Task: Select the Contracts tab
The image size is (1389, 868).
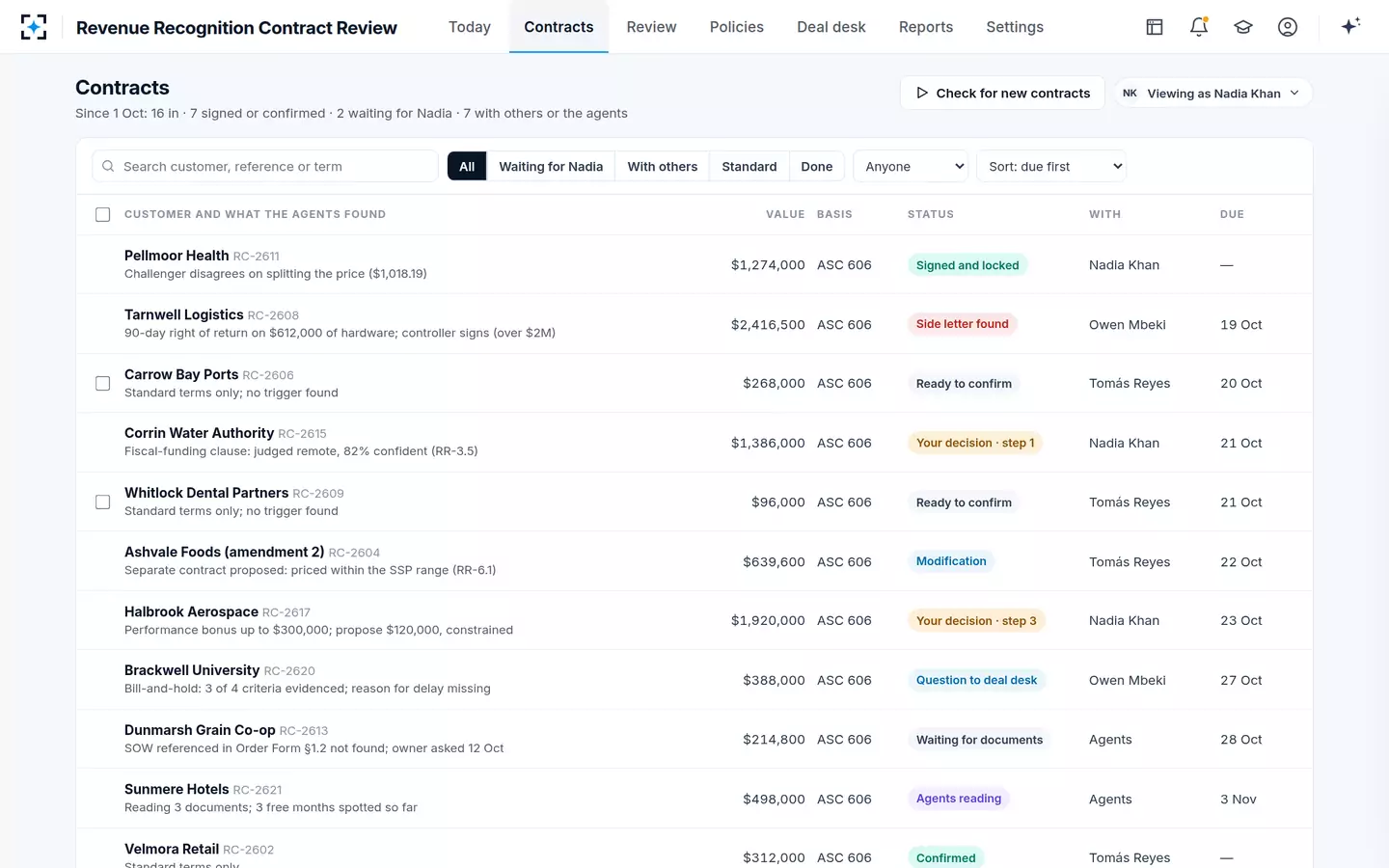Action: (558, 27)
